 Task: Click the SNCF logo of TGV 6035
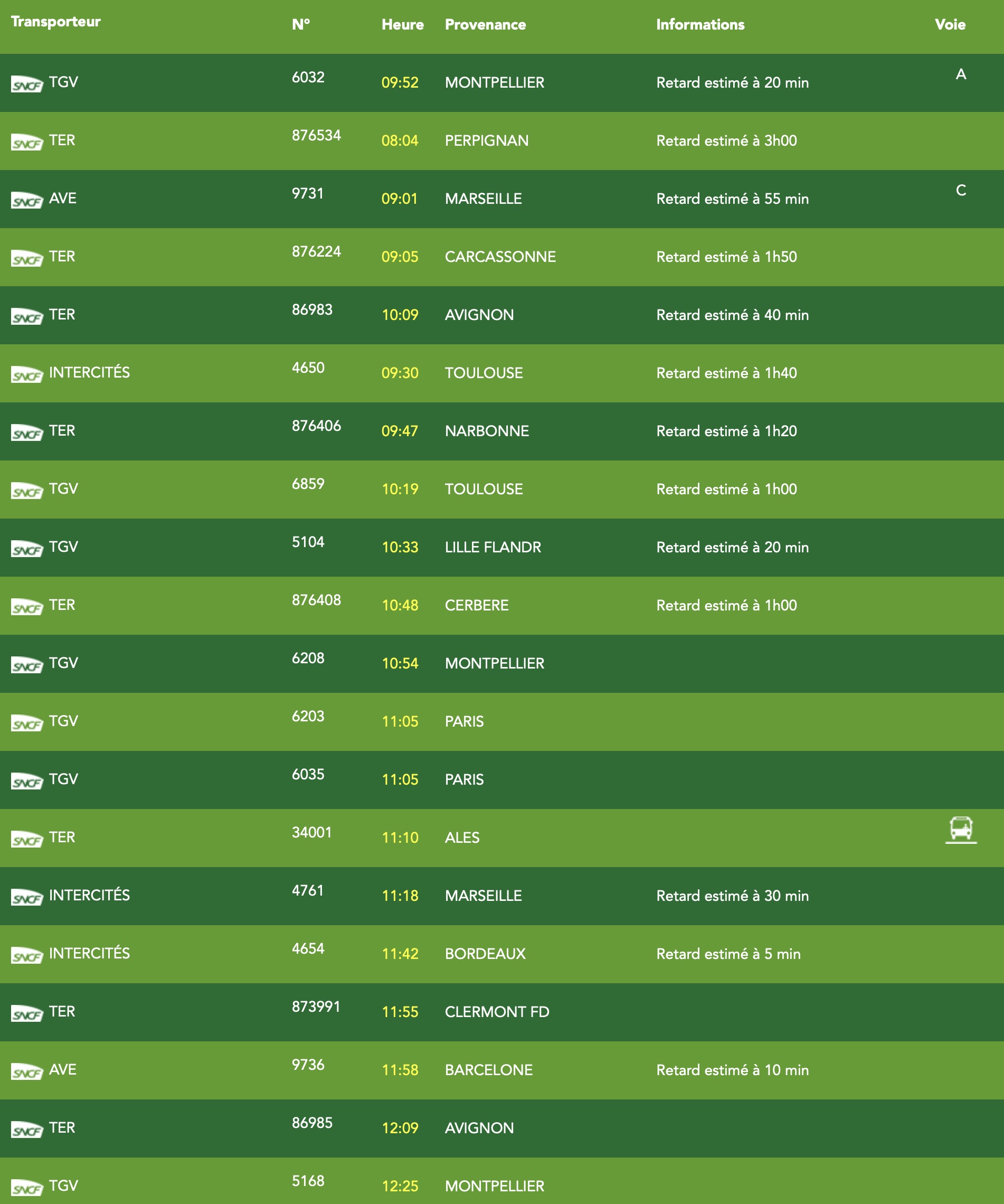click(x=27, y=782)
